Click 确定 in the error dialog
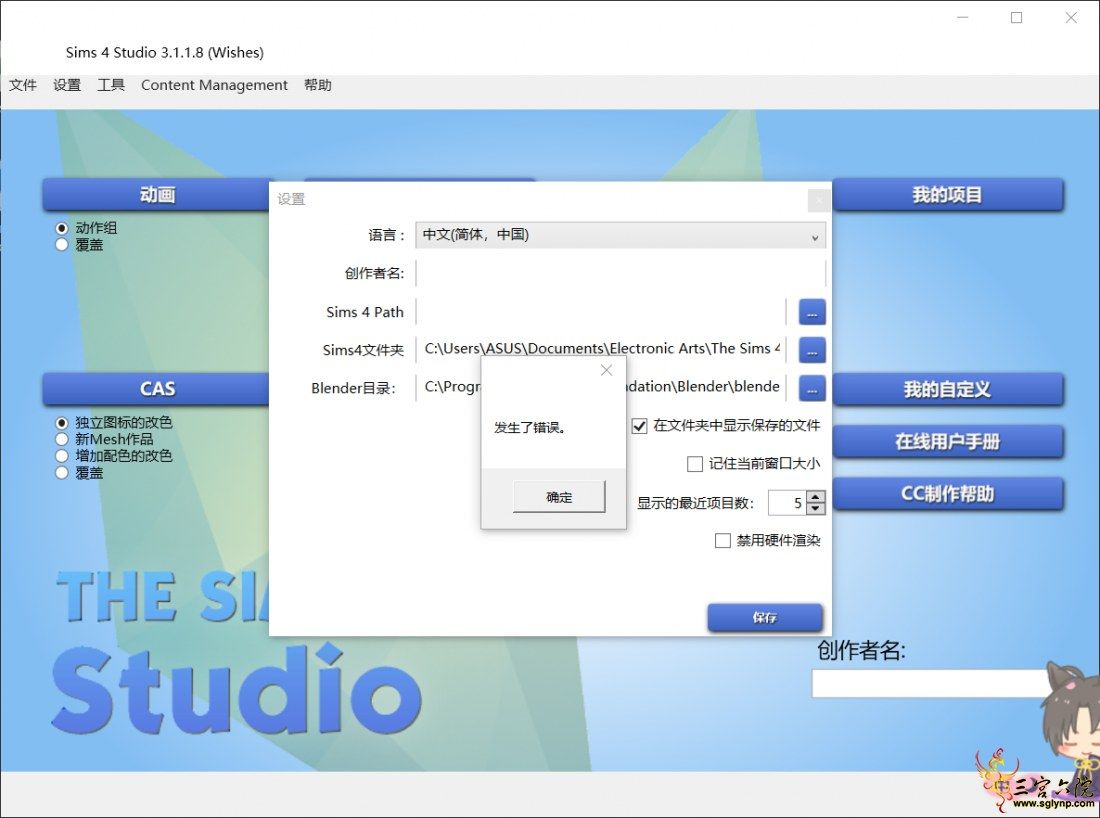 pos(559,497)
